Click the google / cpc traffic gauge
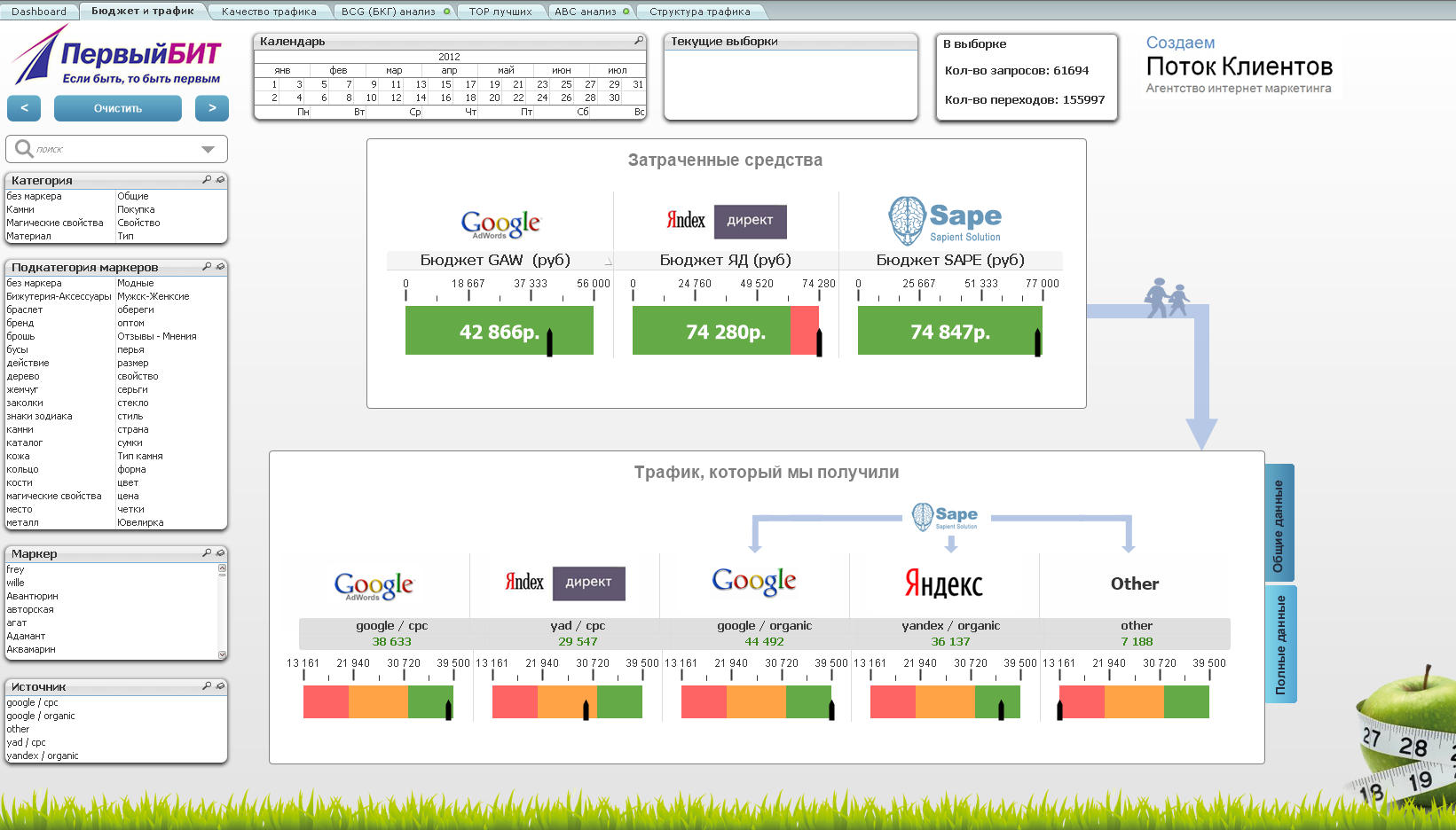The image size is (1456, 830). tap(379, 701)
